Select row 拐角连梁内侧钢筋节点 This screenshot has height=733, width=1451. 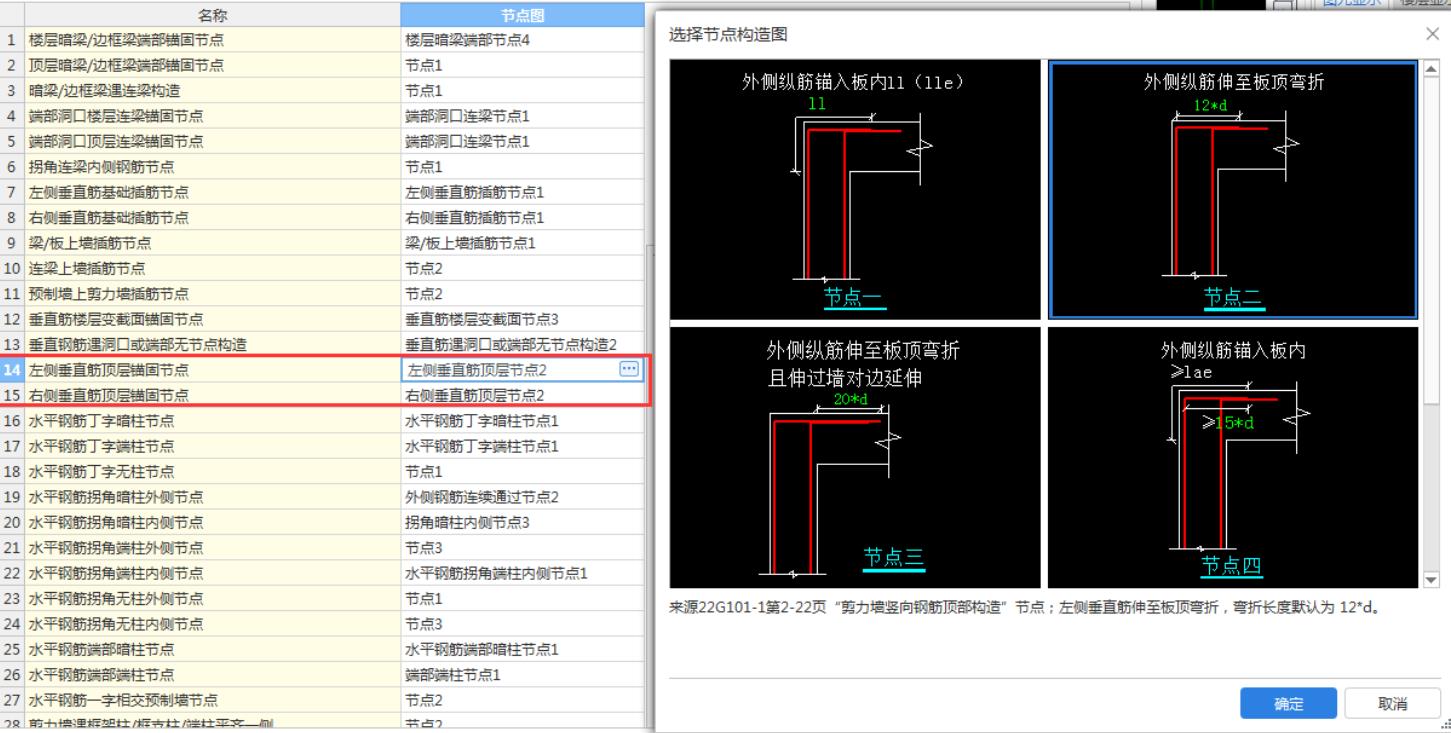click(212, 167)
